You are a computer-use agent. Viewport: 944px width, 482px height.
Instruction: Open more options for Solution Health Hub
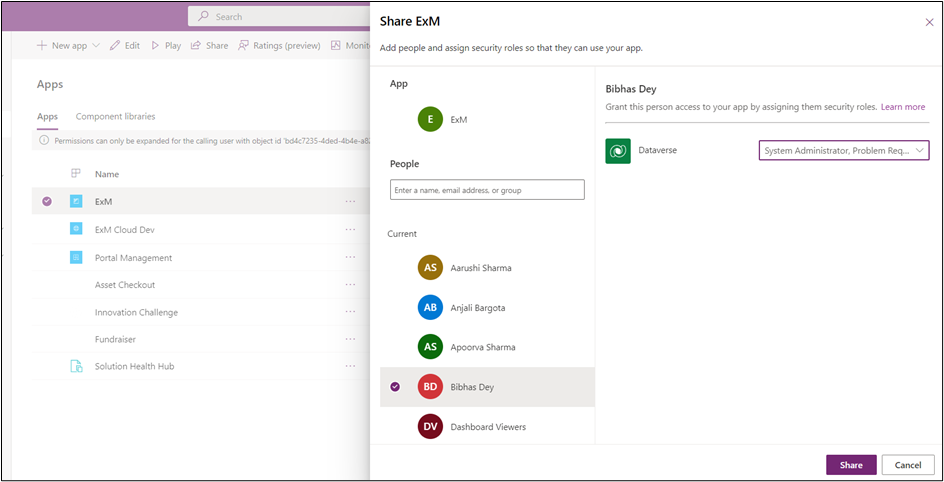[x=350, y=366]
